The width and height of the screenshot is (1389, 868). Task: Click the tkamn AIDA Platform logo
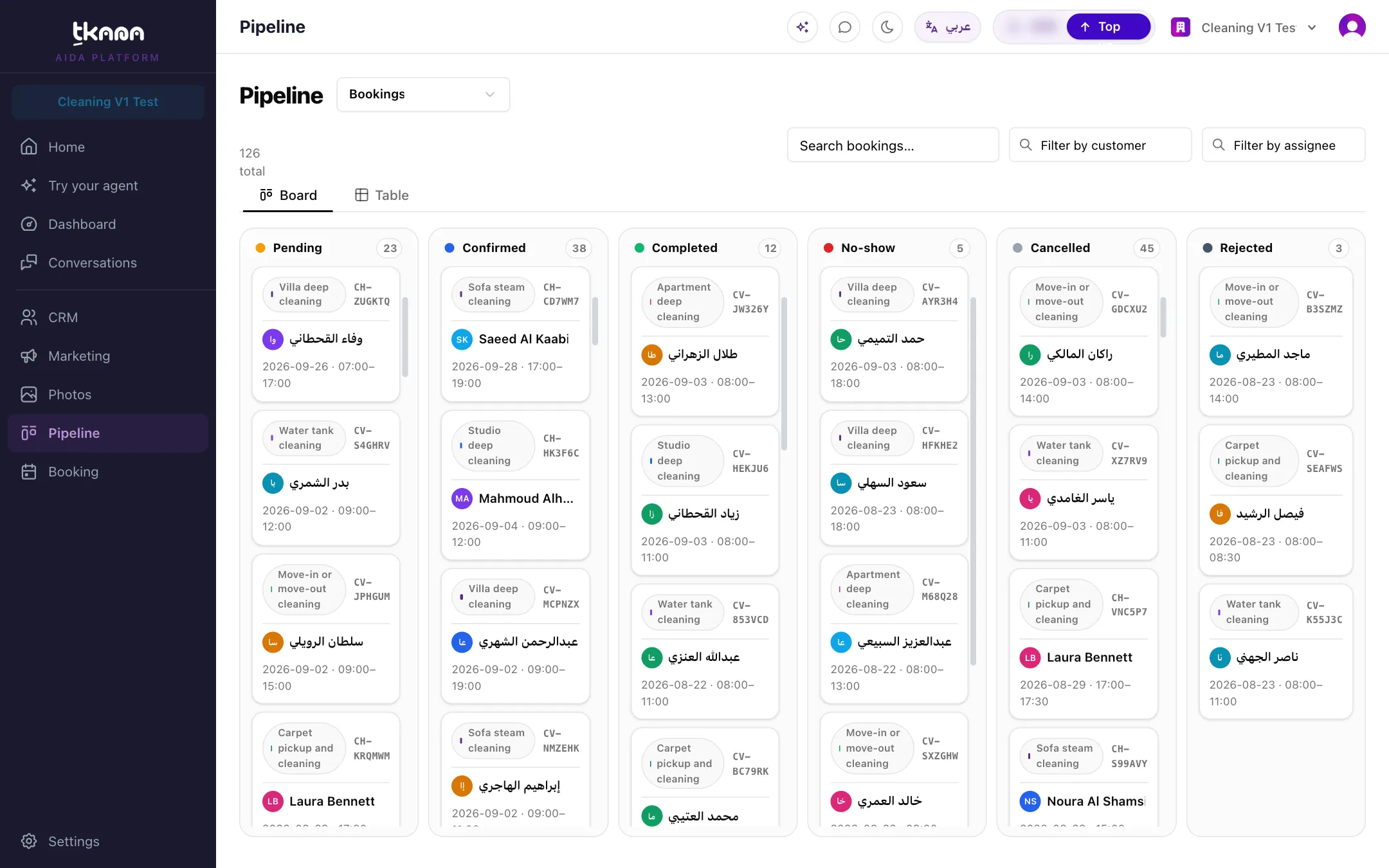(108, 41)
